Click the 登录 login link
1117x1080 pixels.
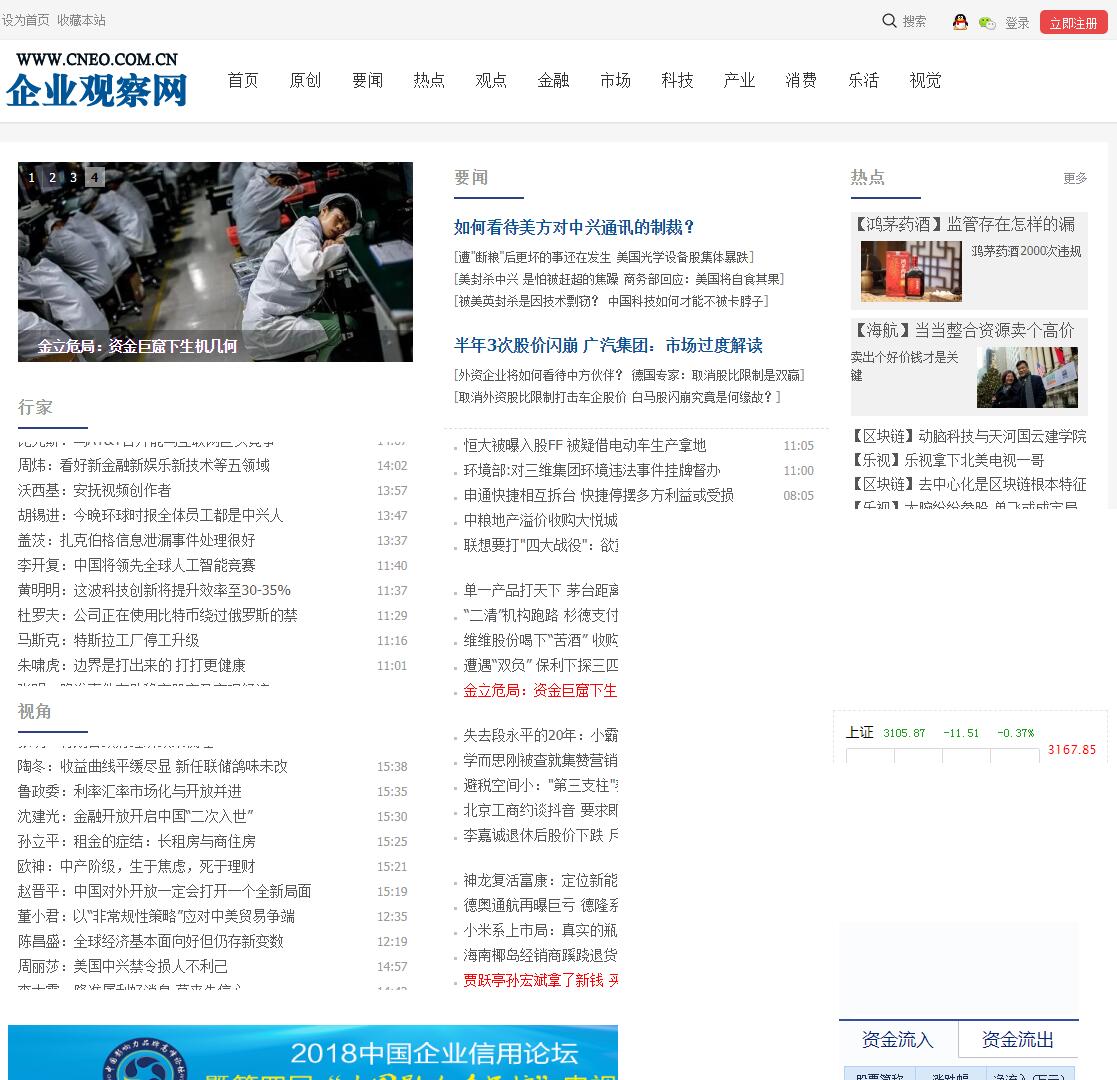(x=1017, y=23)
